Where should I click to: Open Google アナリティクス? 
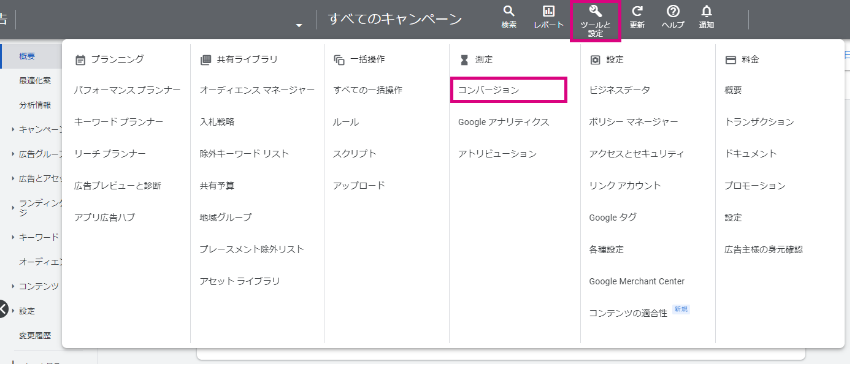(x=504, y=122)
